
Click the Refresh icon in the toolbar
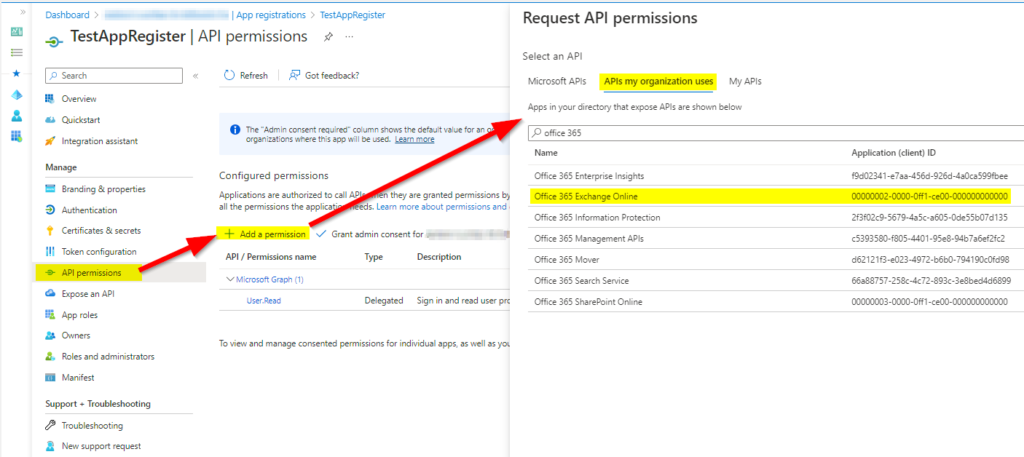(229, 76)
